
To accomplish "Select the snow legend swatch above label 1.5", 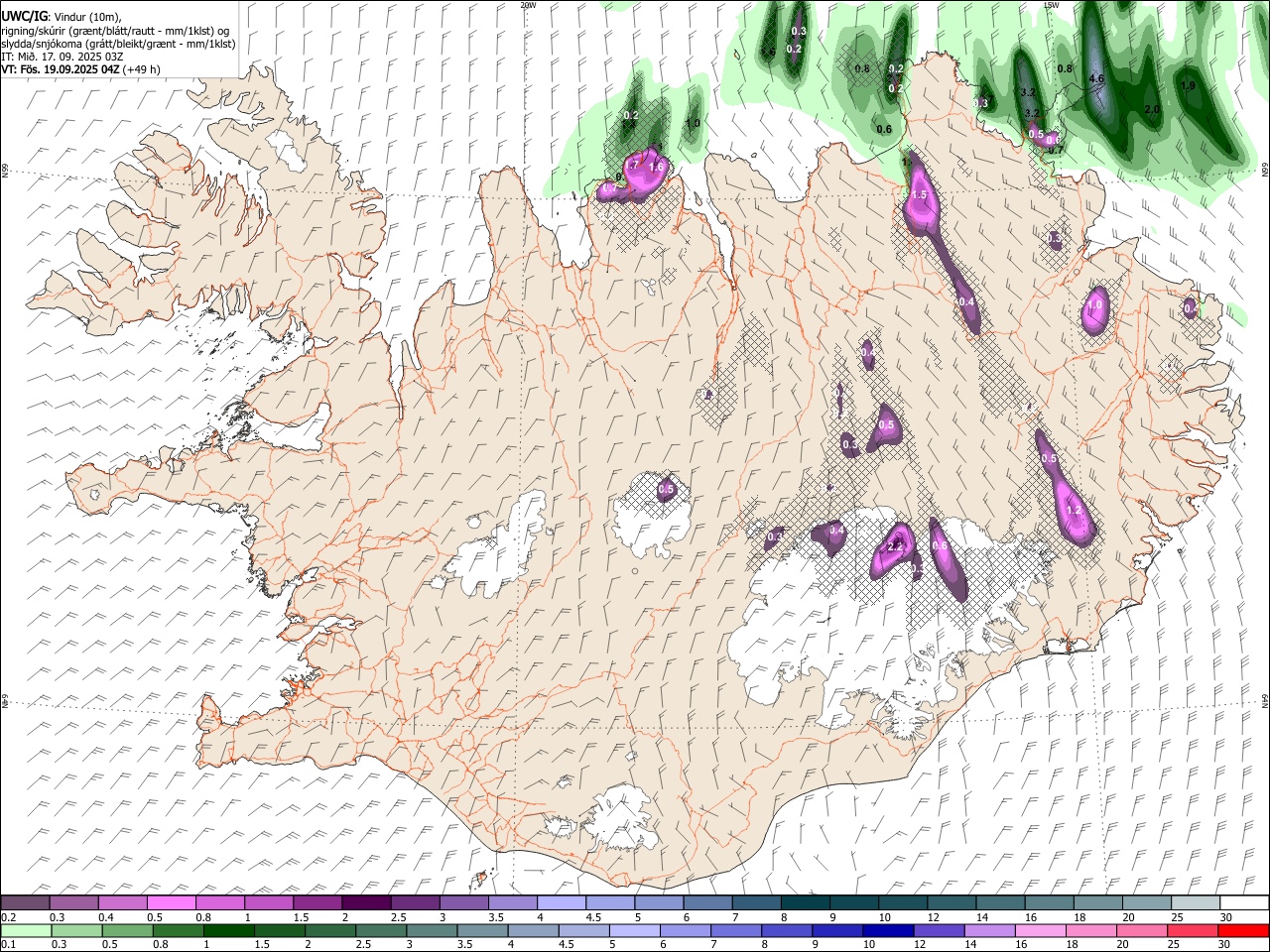I will (x=317, y=902).
